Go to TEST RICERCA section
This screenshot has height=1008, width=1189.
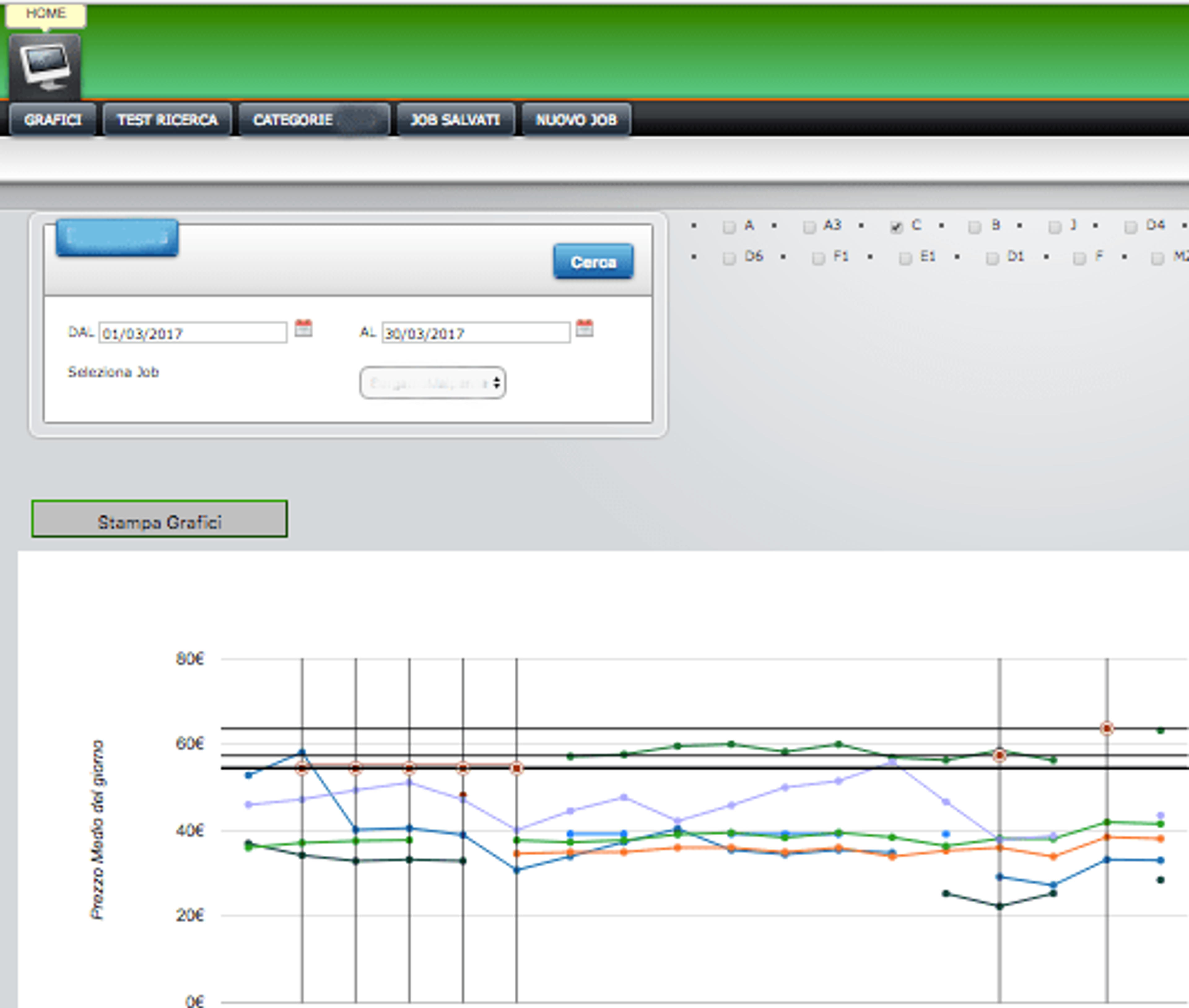coord(168,119)
